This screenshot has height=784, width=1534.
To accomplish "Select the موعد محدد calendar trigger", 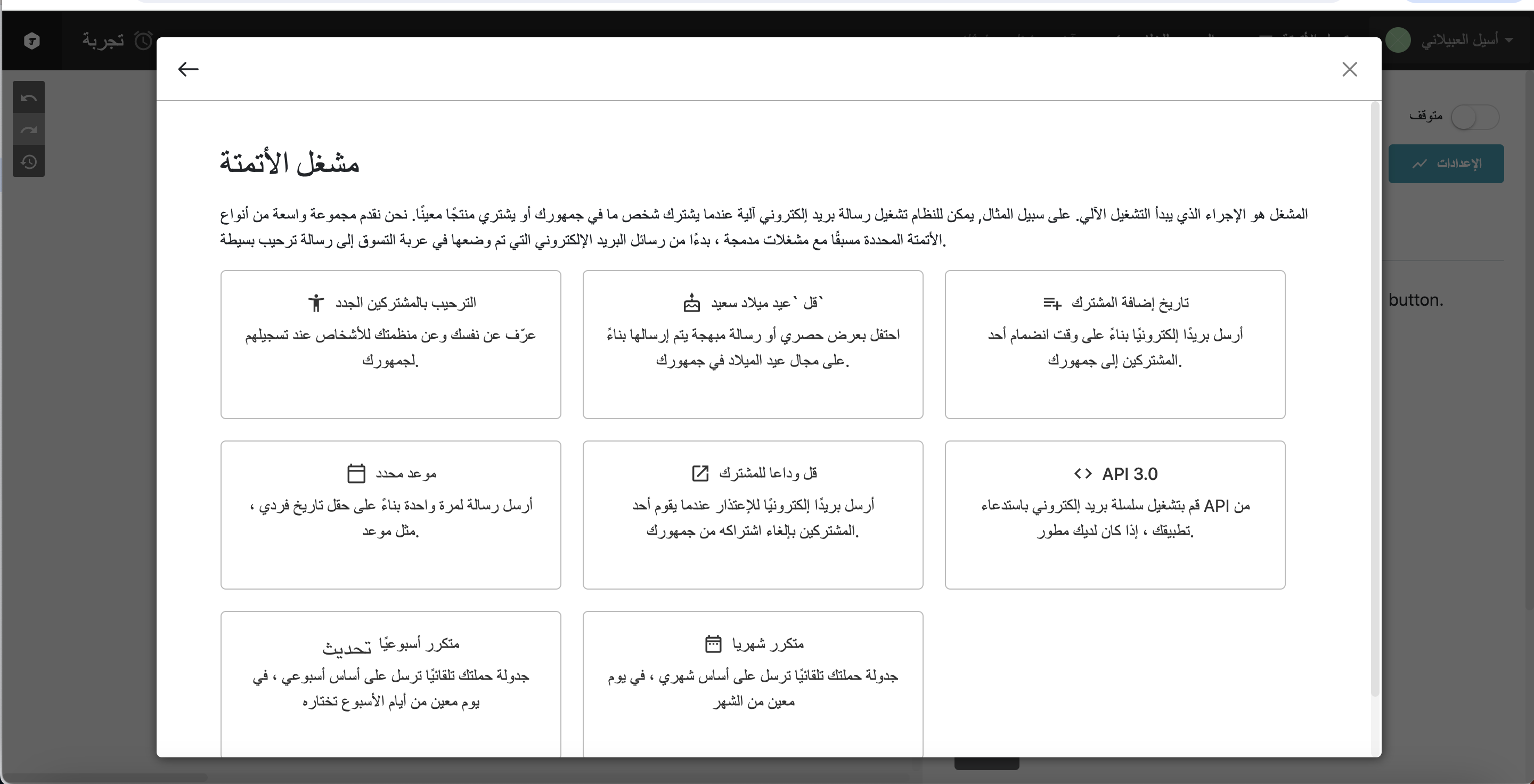I will pos(390,514).
